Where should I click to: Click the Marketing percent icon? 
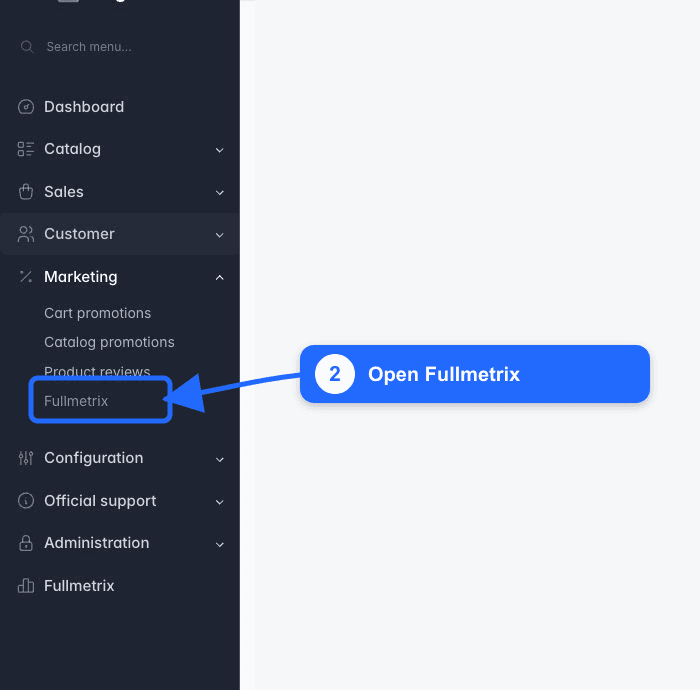pos(26,277)
